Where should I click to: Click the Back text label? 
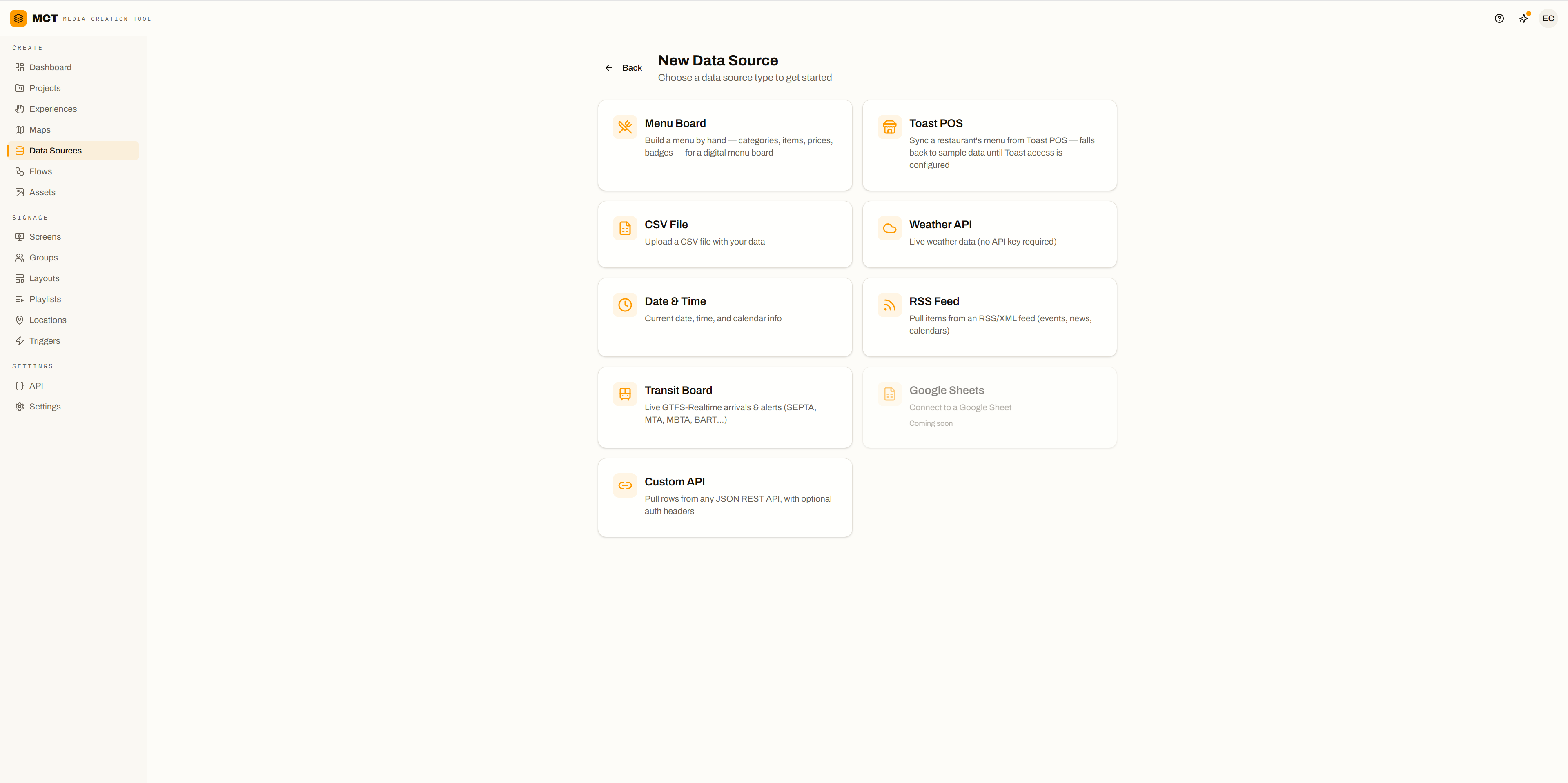pos(632,67)
